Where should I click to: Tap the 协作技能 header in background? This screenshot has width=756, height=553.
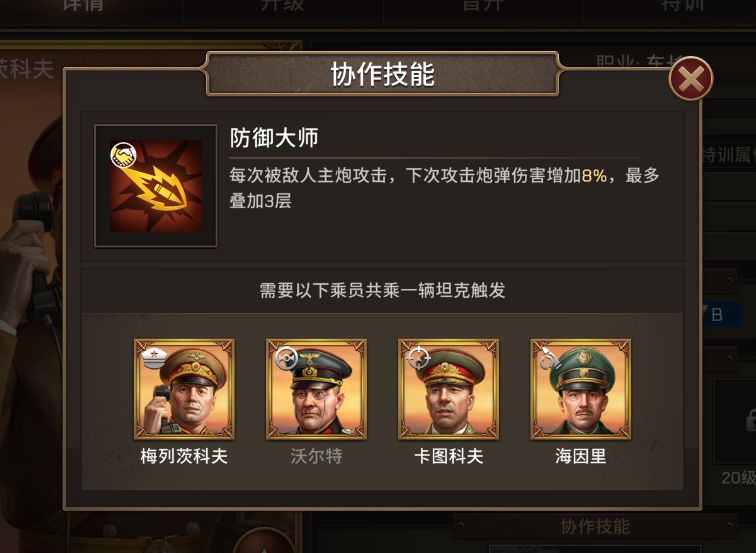point(595,526)
